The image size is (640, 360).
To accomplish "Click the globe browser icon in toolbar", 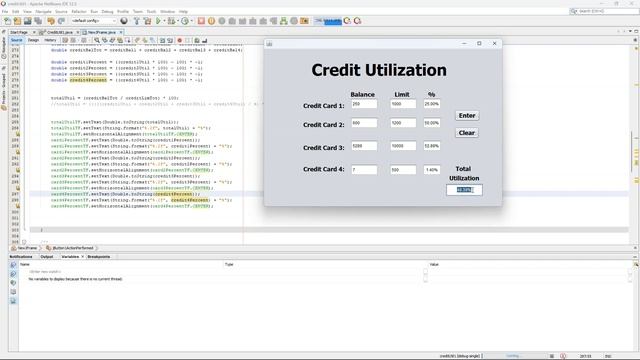I will (x=124, y=21).
